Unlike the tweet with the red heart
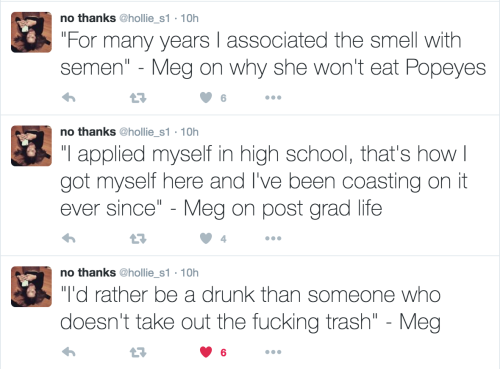The image size is (500, 369). 206,352
